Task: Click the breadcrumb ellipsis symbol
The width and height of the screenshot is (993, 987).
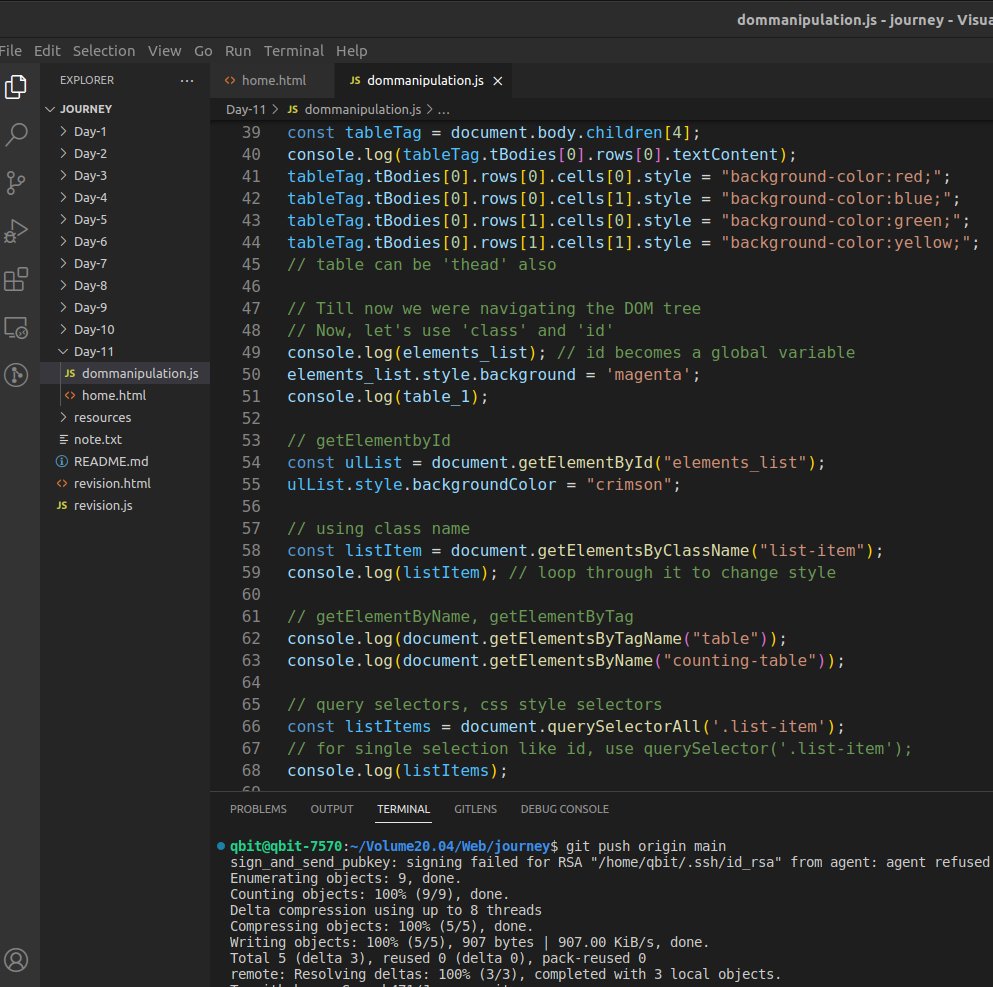Action: coord(444,110)
